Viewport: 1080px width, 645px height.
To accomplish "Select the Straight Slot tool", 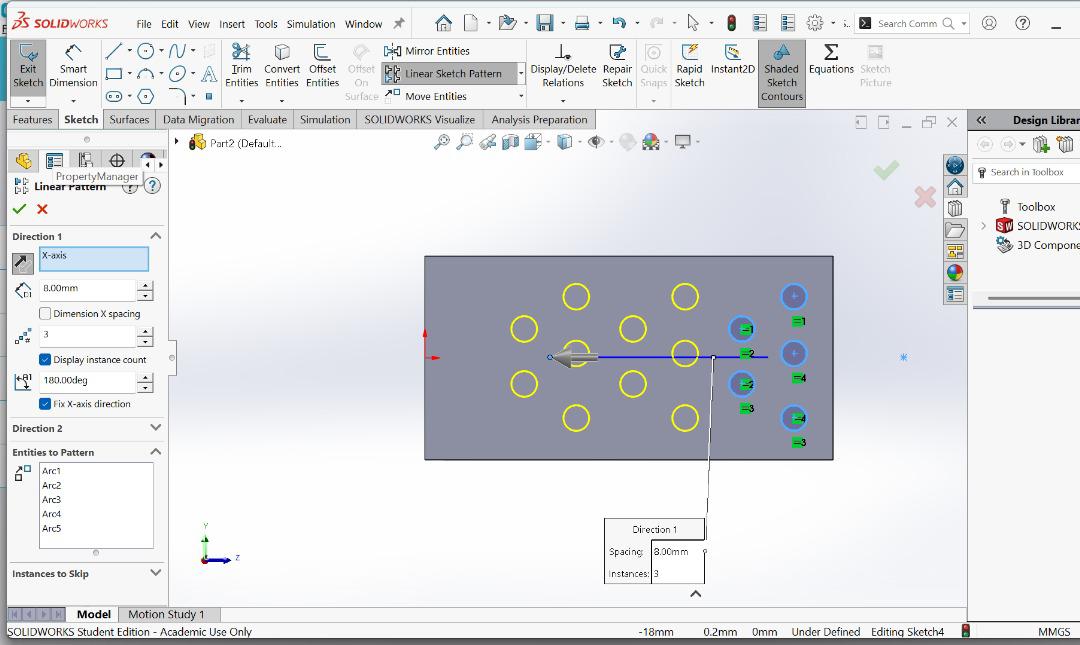I will click(114, 96).
